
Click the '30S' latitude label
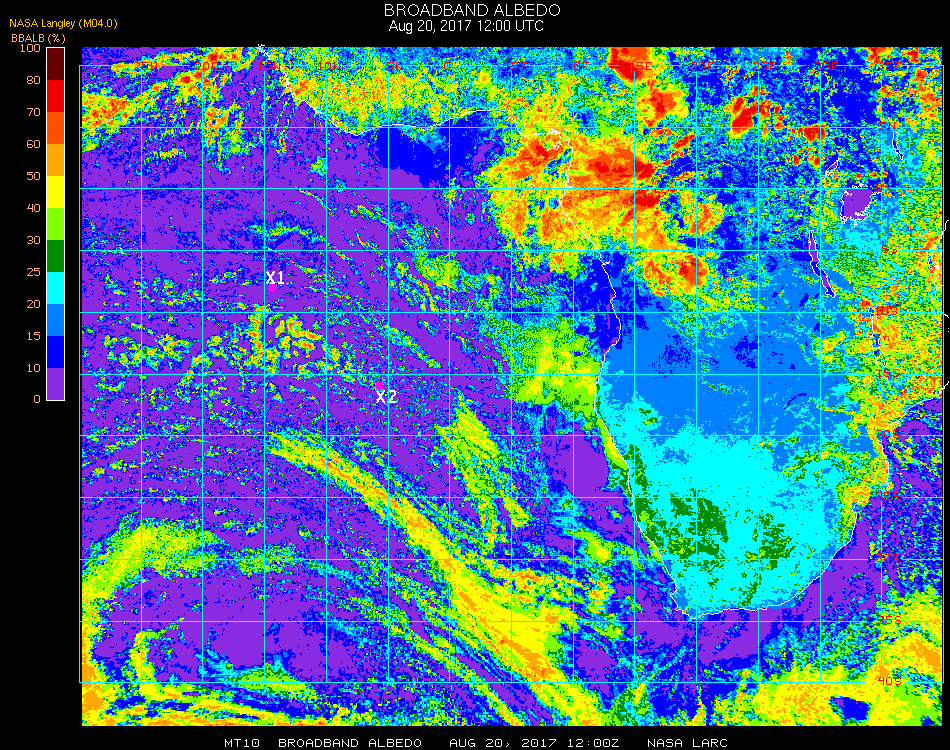tap(888, 558)
